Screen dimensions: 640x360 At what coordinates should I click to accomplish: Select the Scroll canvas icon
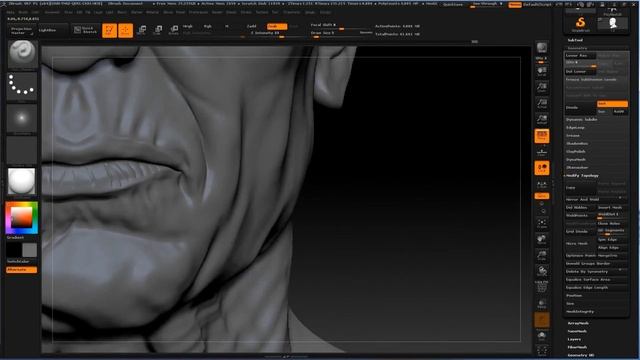(542, 72)
